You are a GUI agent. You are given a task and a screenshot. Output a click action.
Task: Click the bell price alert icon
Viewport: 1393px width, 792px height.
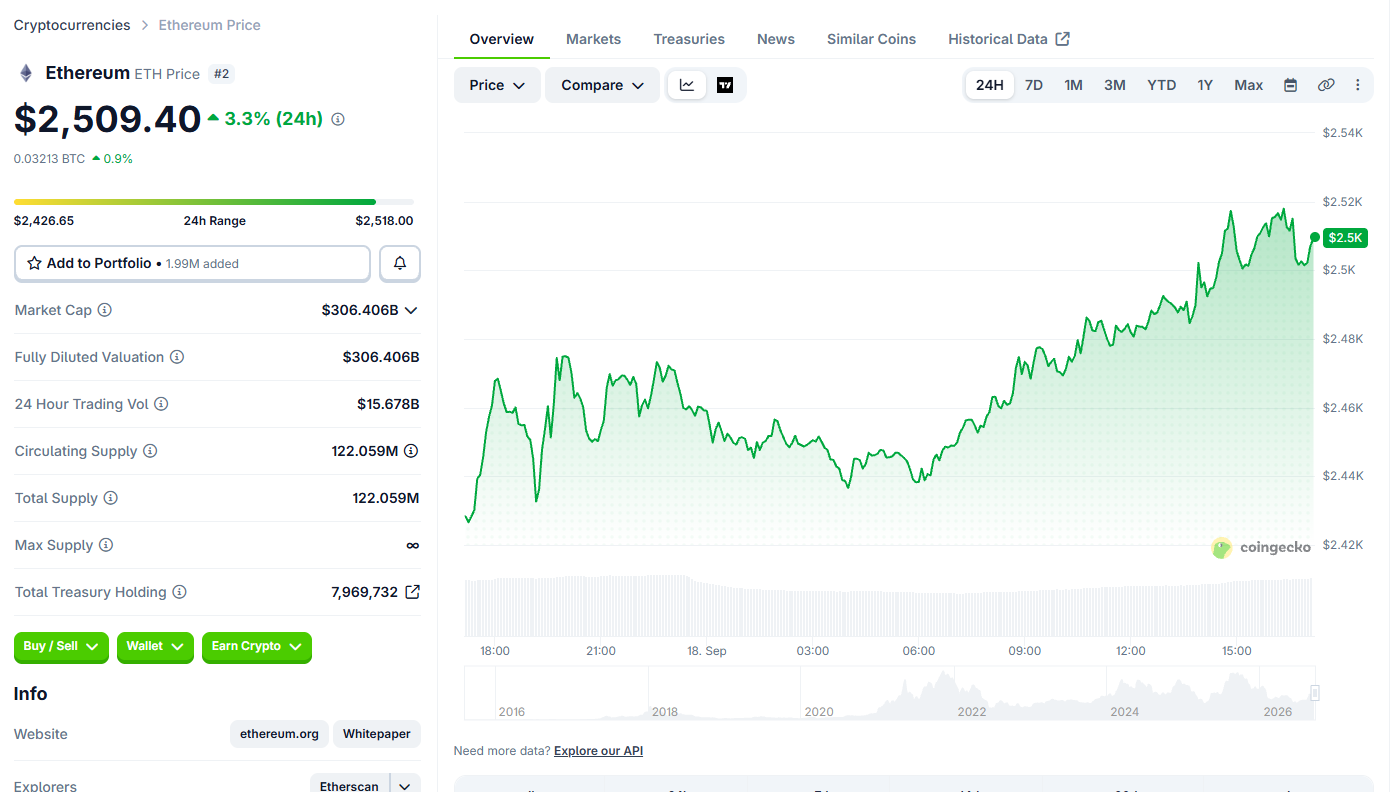(x=400, y=263)
